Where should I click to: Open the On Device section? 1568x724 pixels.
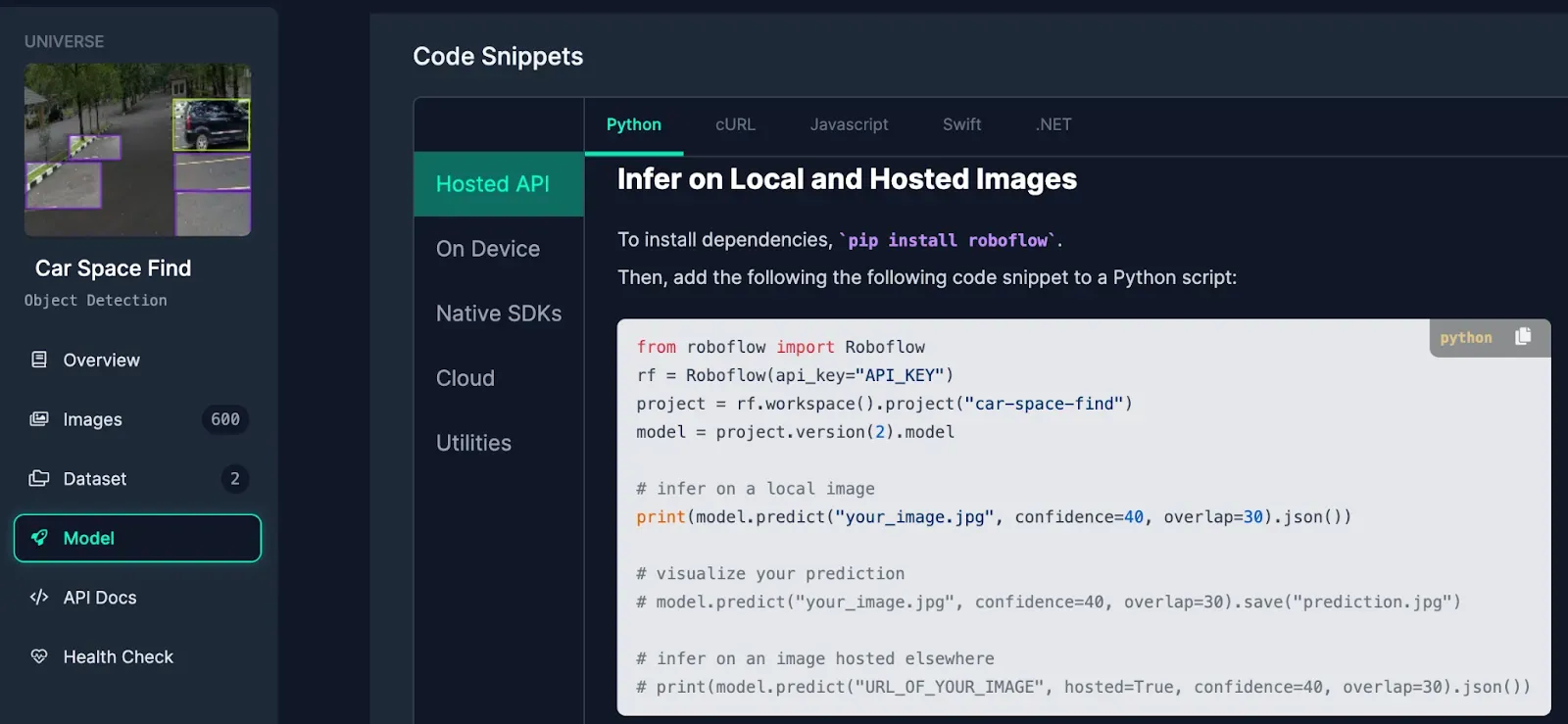tap(499, 249)
